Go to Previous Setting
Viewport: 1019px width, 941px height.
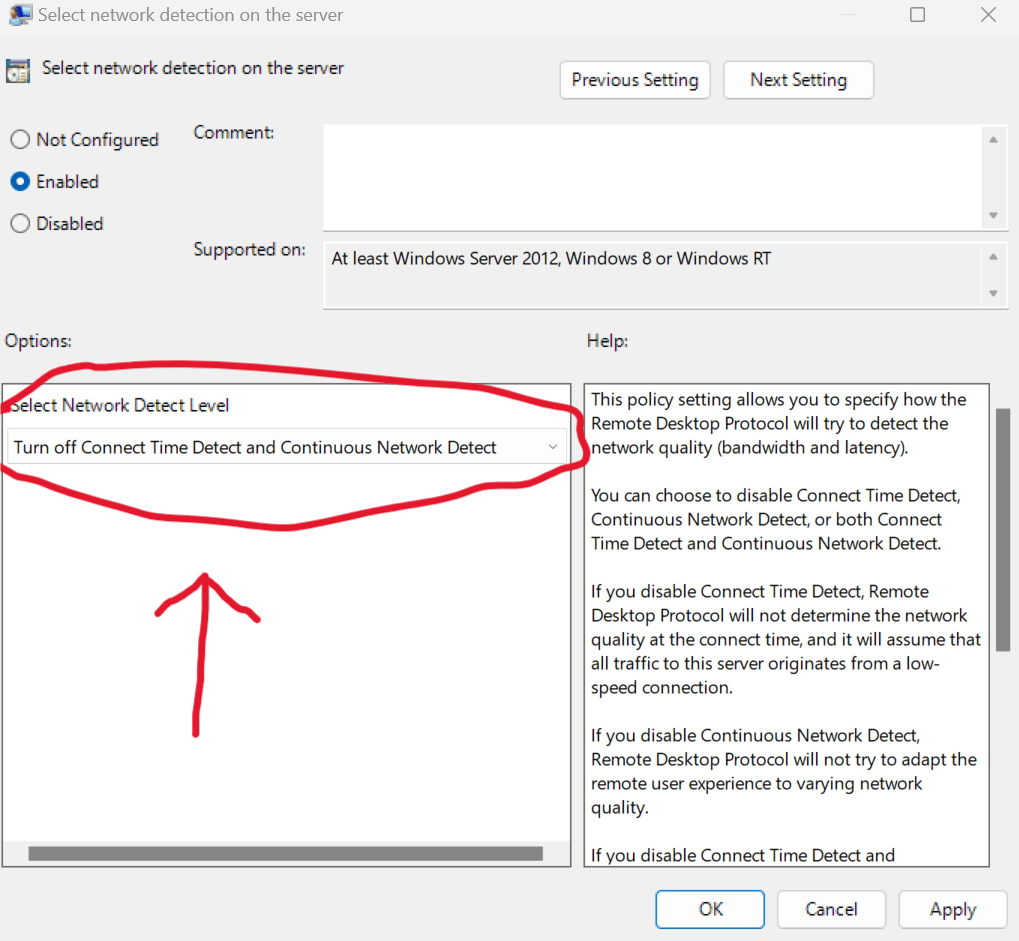point(635,80)
